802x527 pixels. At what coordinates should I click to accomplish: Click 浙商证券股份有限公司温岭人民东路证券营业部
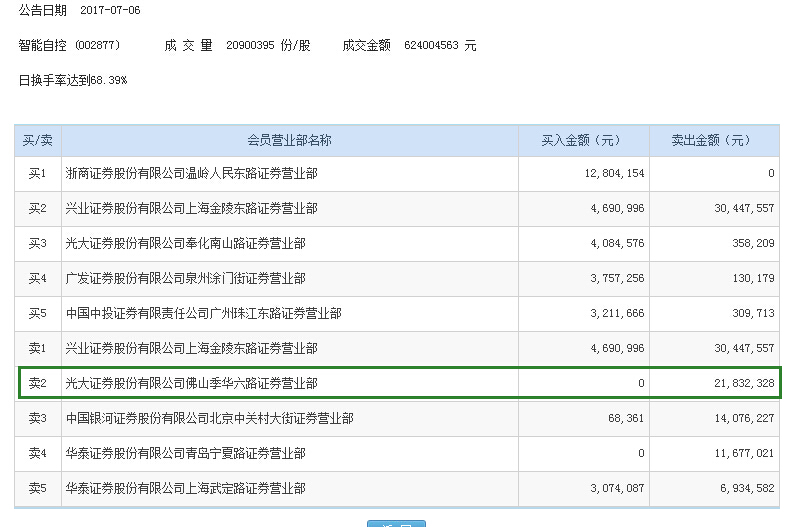point(192,173)
